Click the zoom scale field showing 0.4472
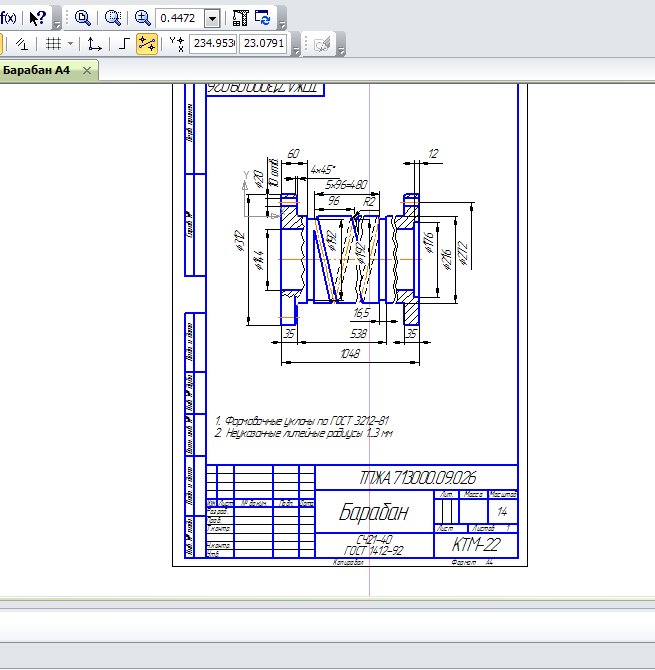The width and height of the screenshot is (655, 670). [180, 18]
